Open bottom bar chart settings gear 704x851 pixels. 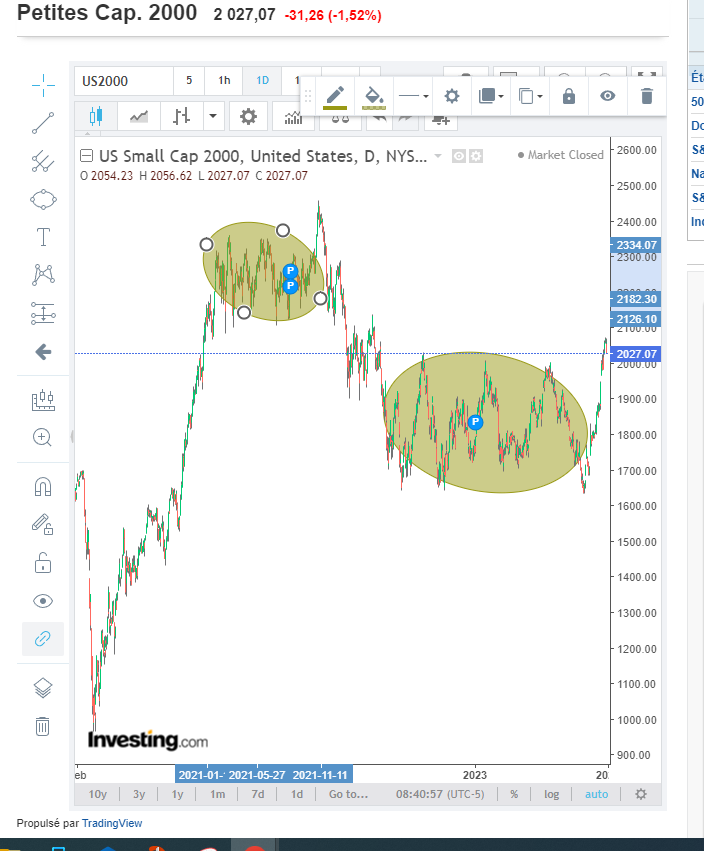pyautogui.click(x=641, y=794)
